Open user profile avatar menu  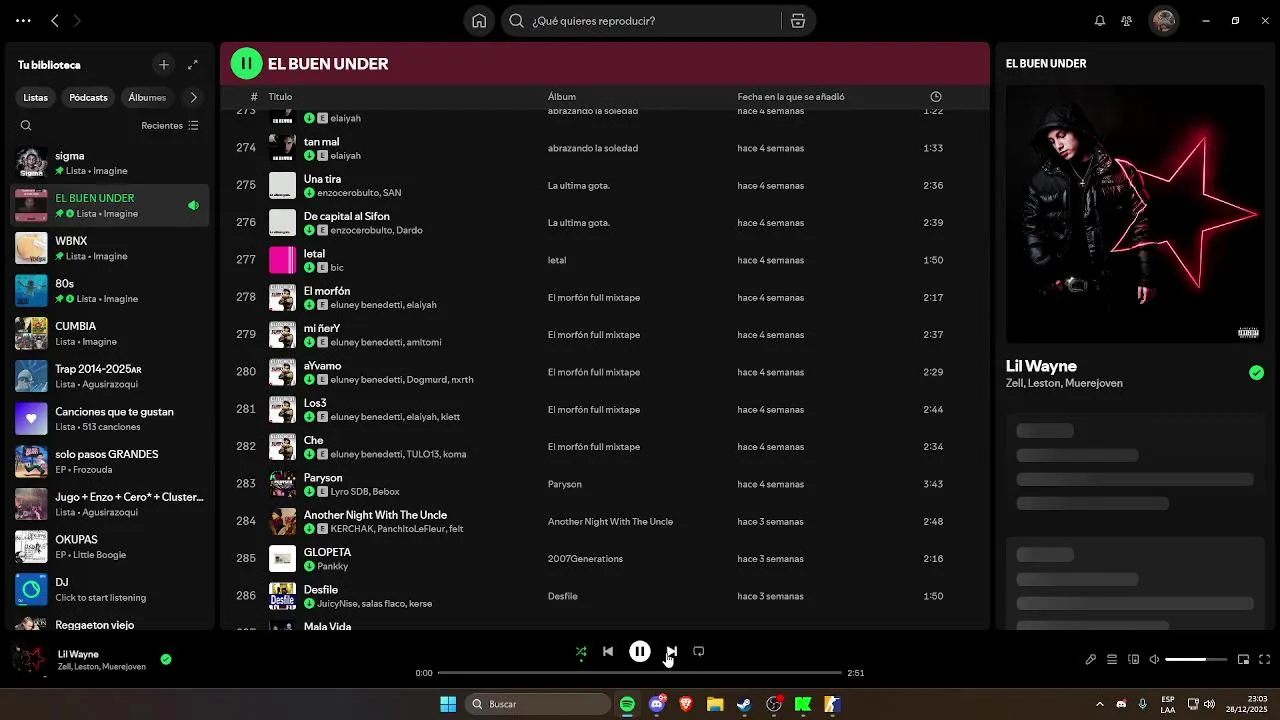pos(1163,21)
